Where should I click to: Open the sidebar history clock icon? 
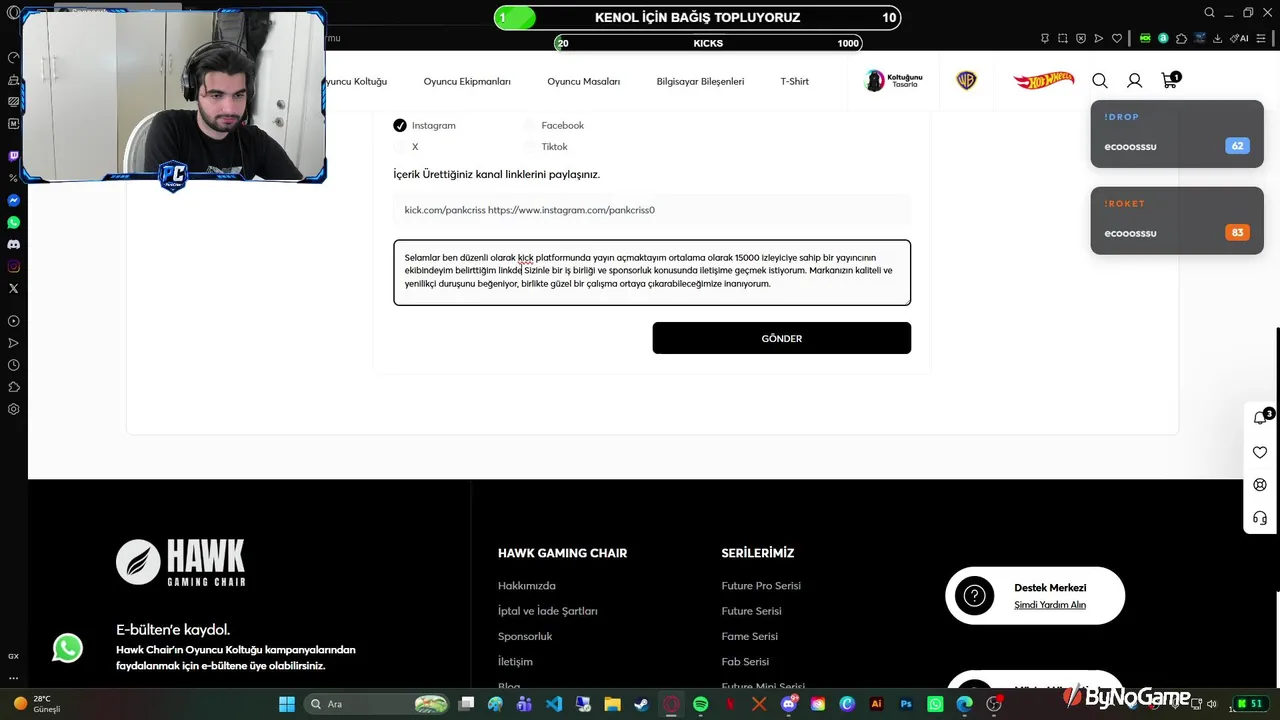13,365
